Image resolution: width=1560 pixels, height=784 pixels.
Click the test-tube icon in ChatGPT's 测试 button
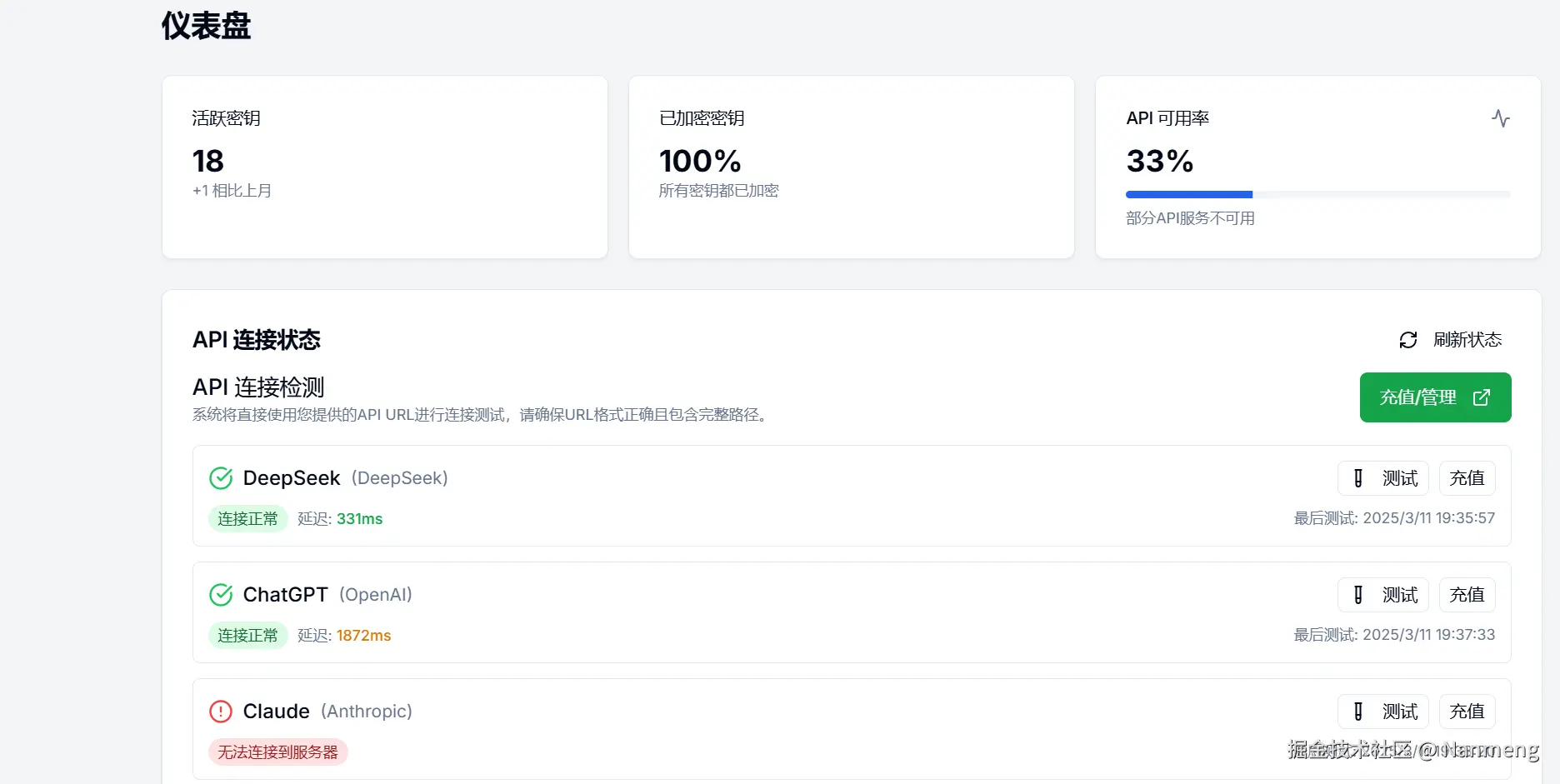(1358, 595)
